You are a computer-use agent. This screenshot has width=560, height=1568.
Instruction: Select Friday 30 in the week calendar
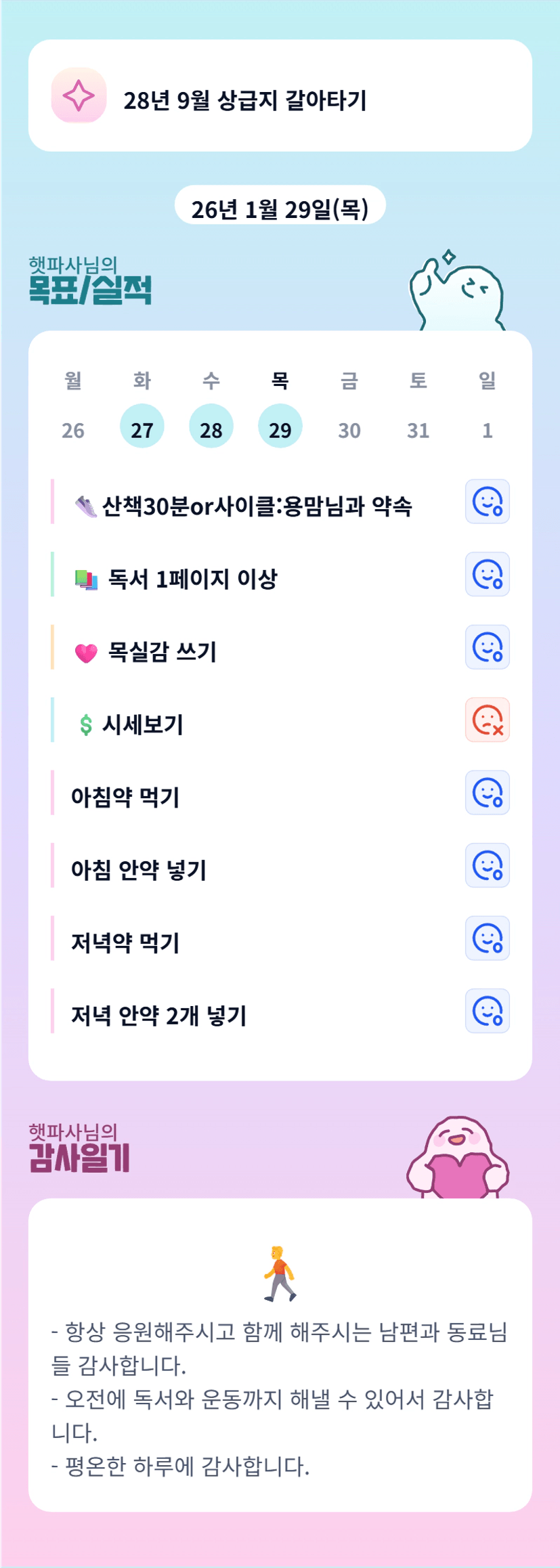(349, 430)
